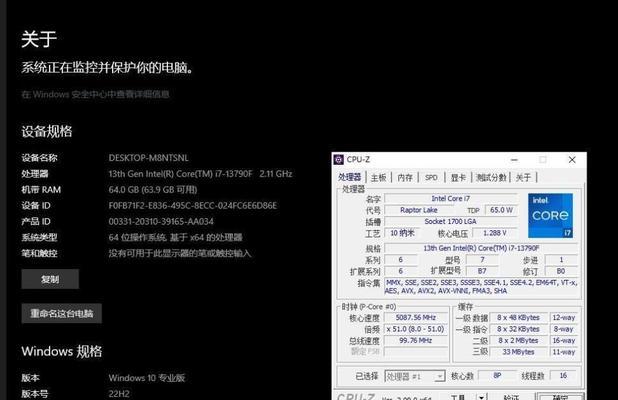The image size is (618, 400).
Task: Click the 核心数 value 8P
Action: tap(497, 376)
